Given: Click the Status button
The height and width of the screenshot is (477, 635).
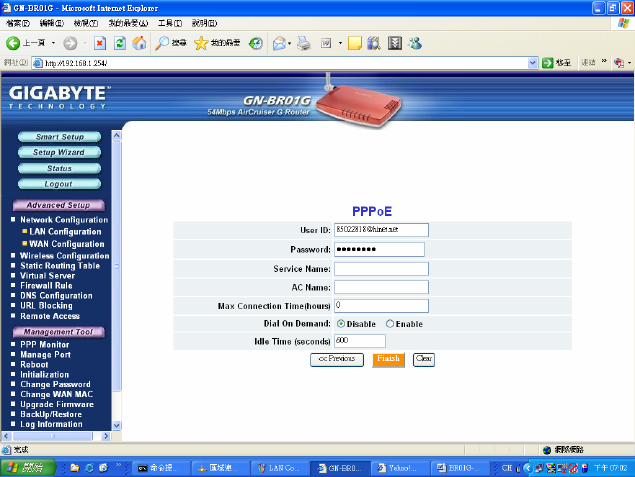Looking at the screenshot, I should (x=60, y=168).
